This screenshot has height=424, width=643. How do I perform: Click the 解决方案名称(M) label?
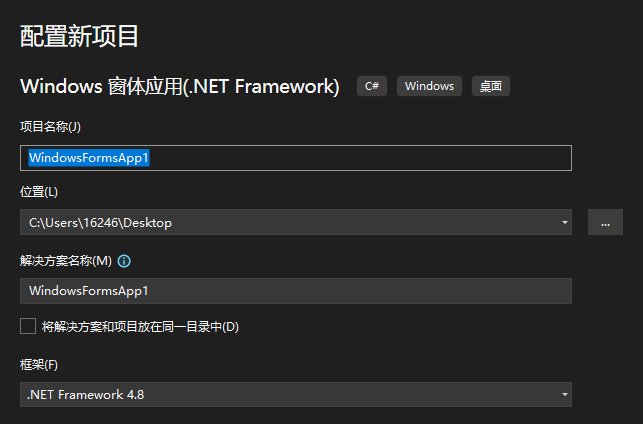tap(66, 261)
